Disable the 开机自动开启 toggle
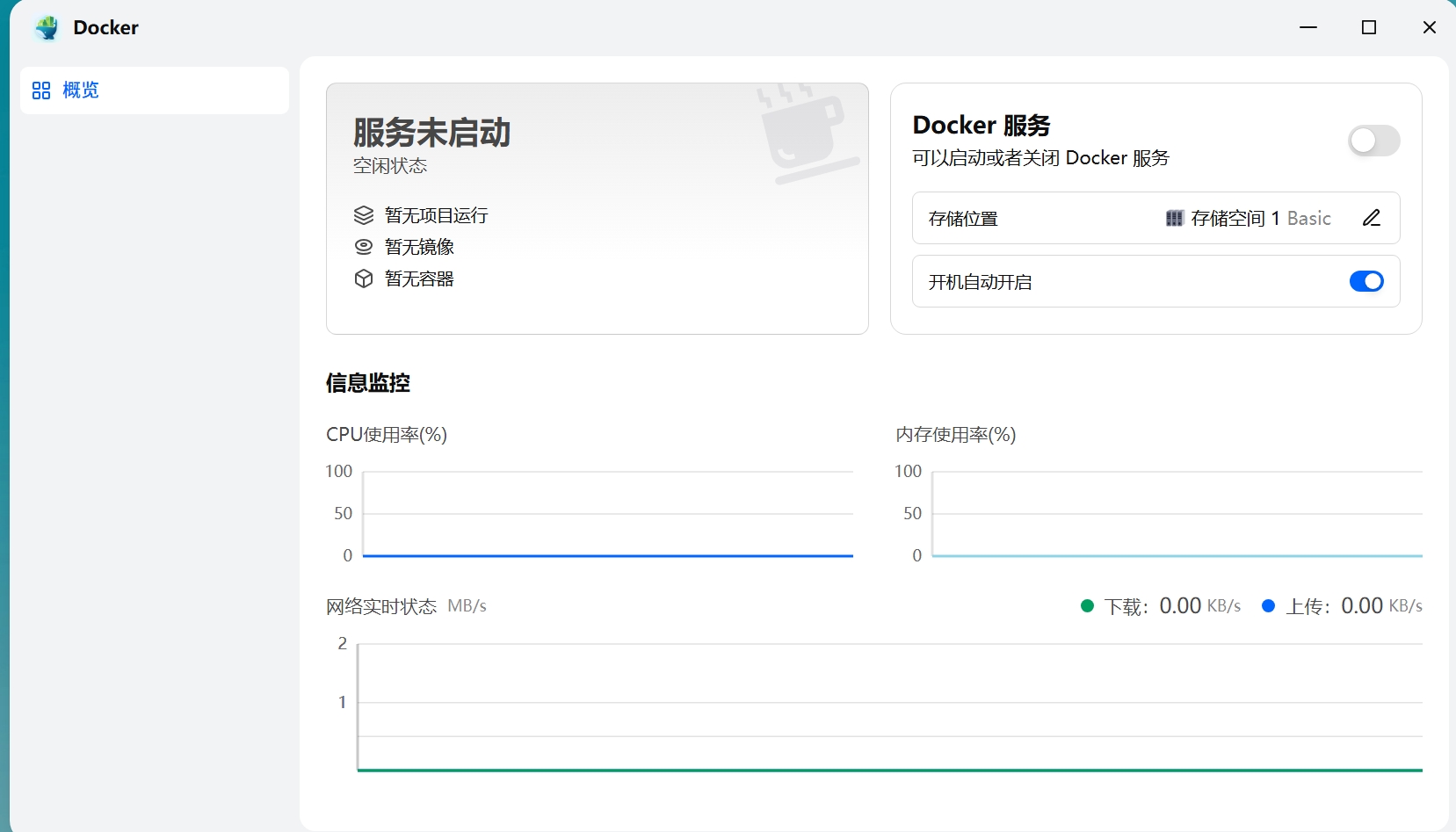The image size is (1456, 832). pyautogui.click(x=1366, y=281)
